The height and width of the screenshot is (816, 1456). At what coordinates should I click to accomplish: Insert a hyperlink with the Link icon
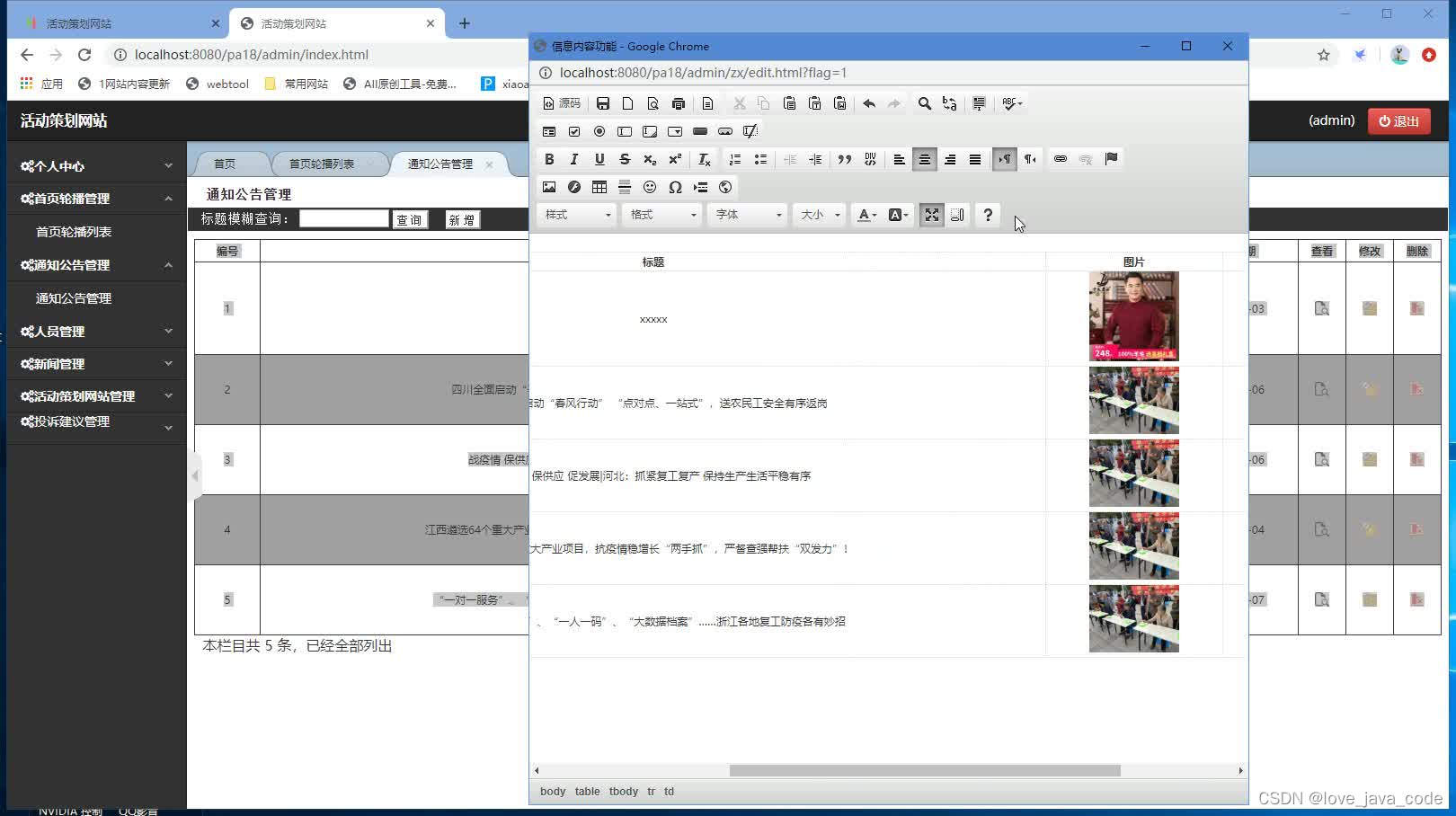(1061, 159)
